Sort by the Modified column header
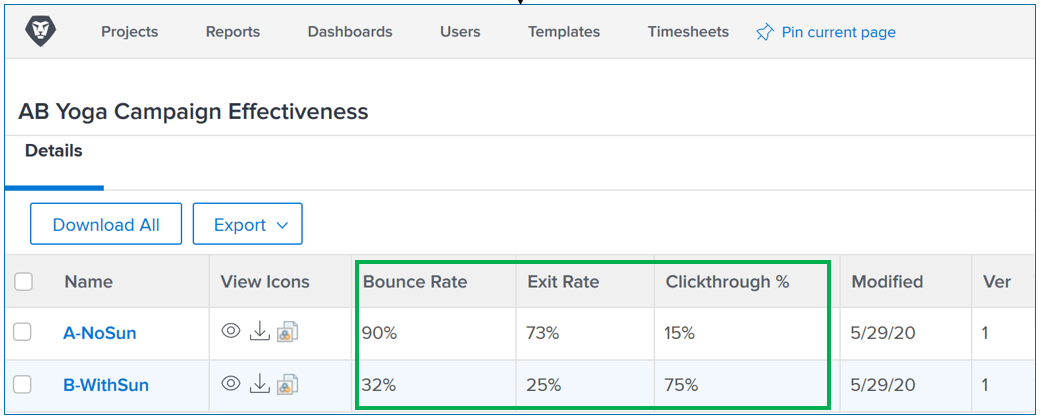The height and width of the screenshot is (420, 1042). [x=887, y=282]
